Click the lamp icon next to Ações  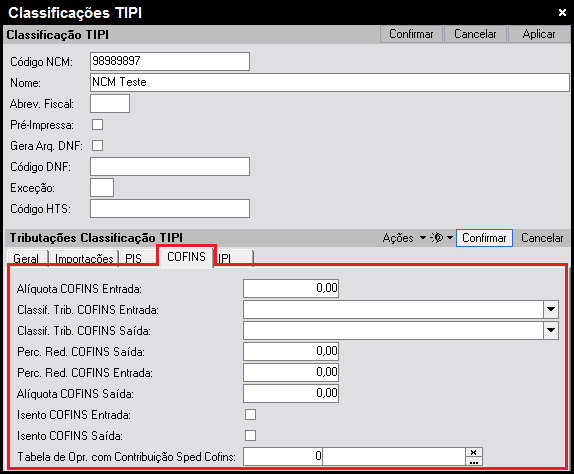(x=437, y=238)
